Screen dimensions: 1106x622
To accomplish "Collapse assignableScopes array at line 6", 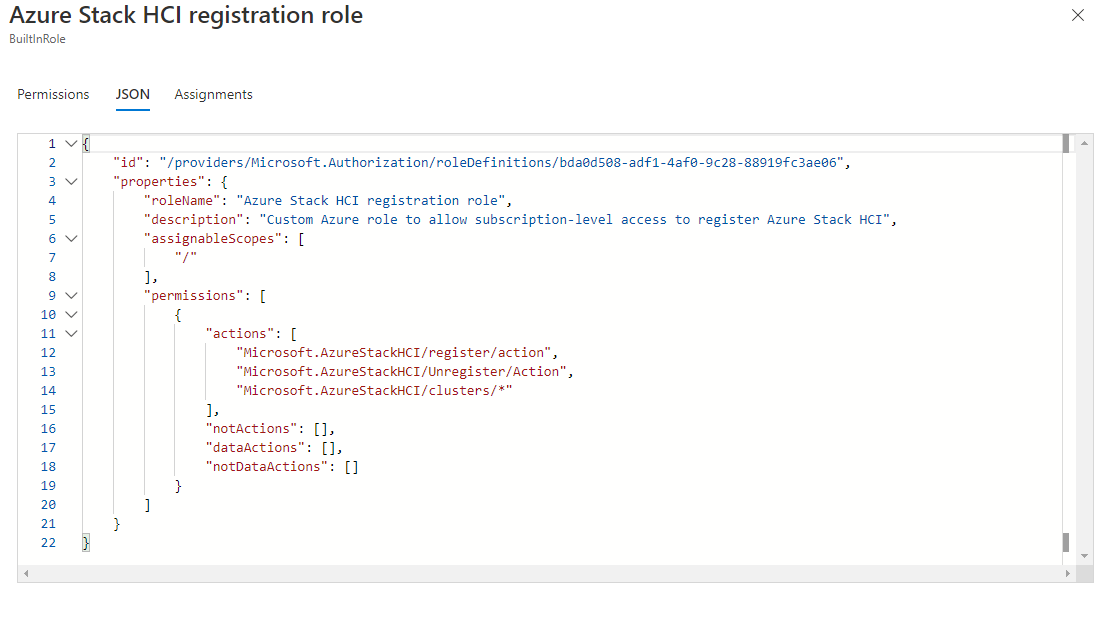I will click(x=71, y=239).
